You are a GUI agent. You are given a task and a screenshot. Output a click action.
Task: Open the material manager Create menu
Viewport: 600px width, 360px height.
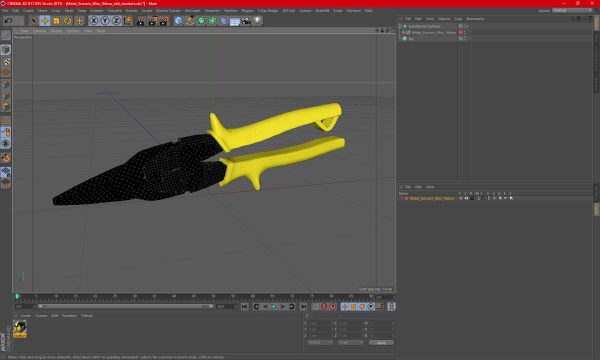(26, 316)
